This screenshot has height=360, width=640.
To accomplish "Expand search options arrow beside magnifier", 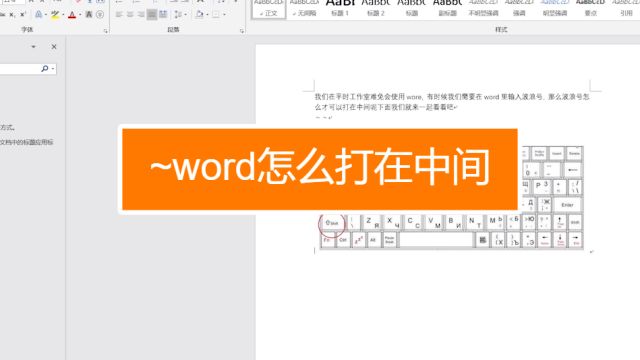I will (x=53, y=69).
